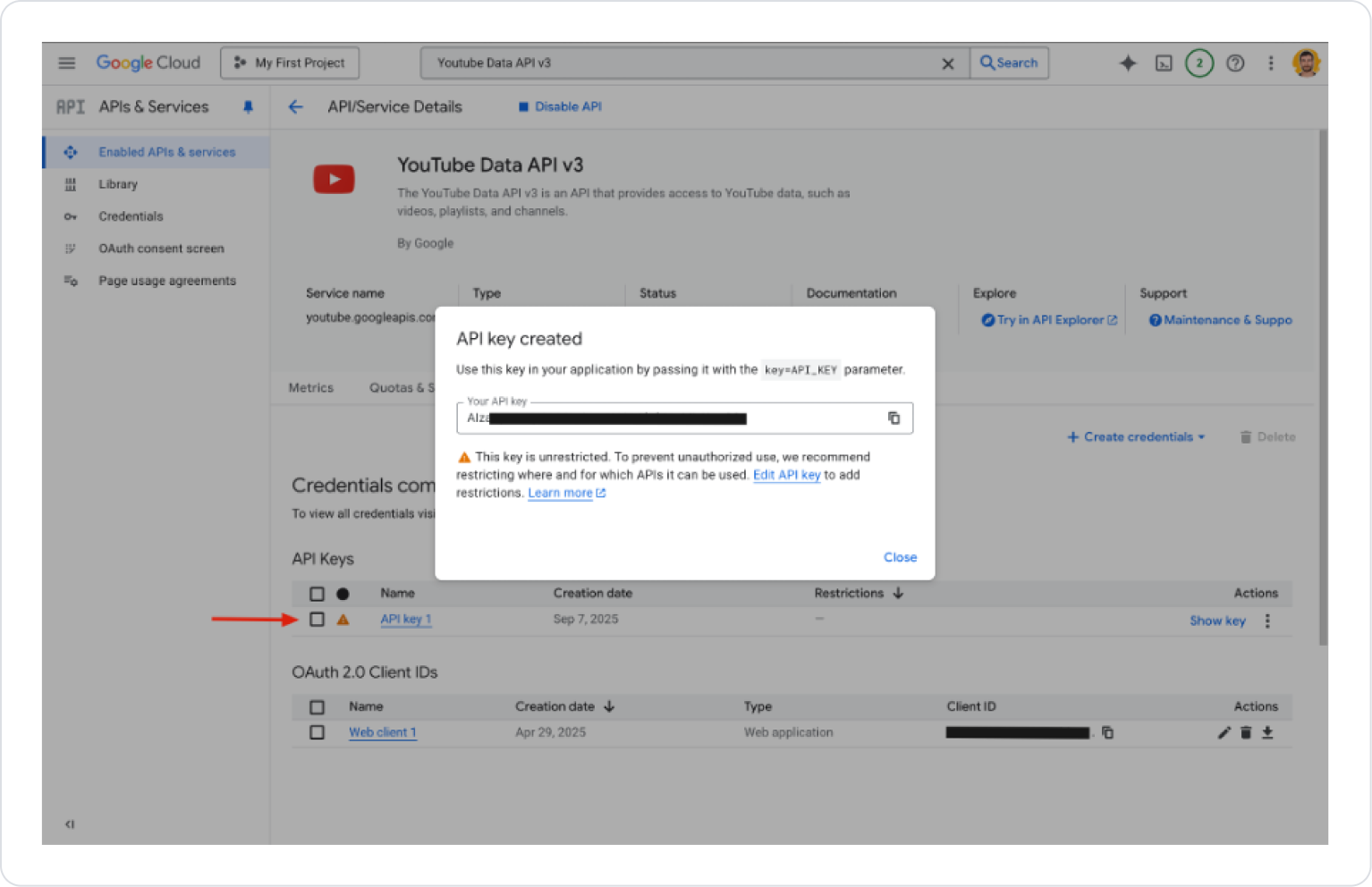
Task: Click the YouTube logo icon
Action: tap(334, 179)
